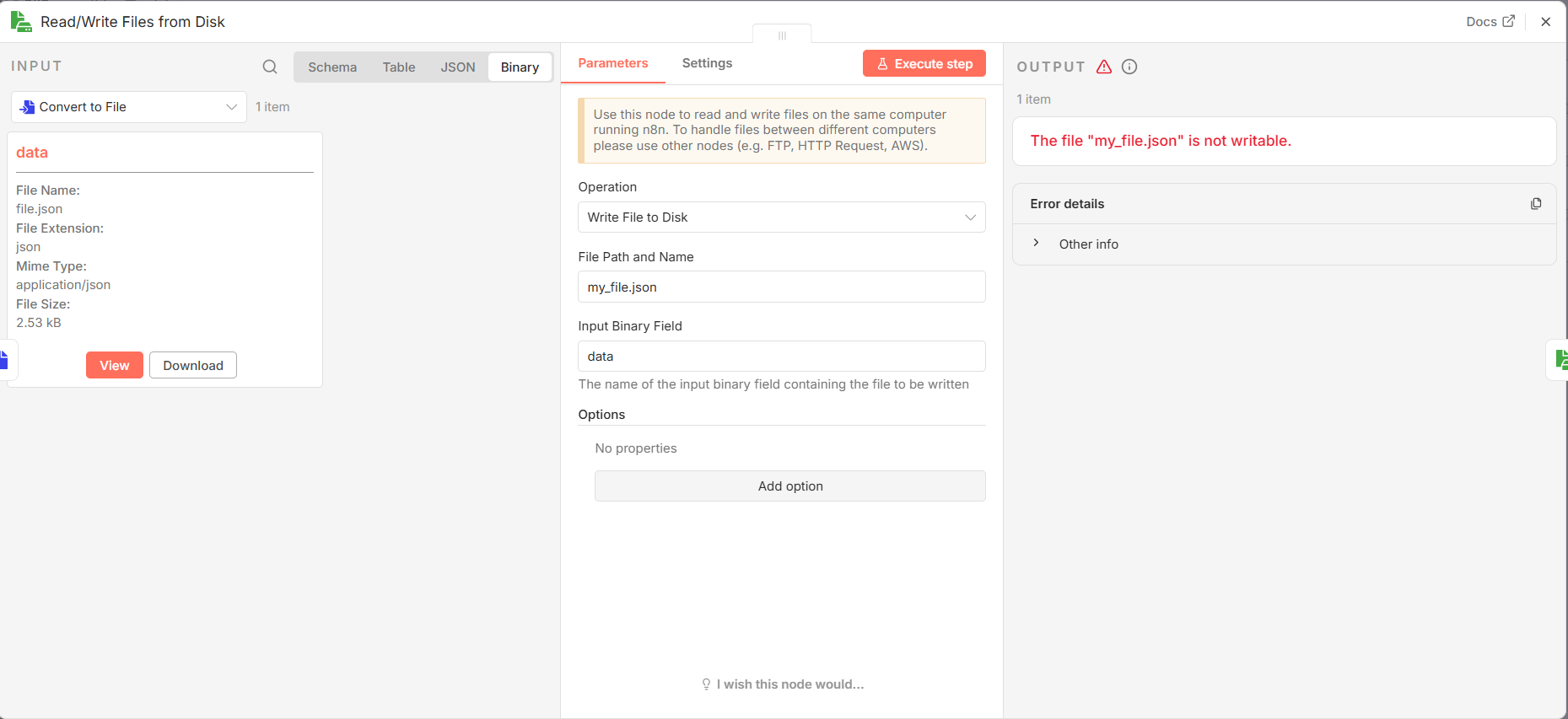
Task: Click the output error warning triangle icon
Action: (1104, 67)
